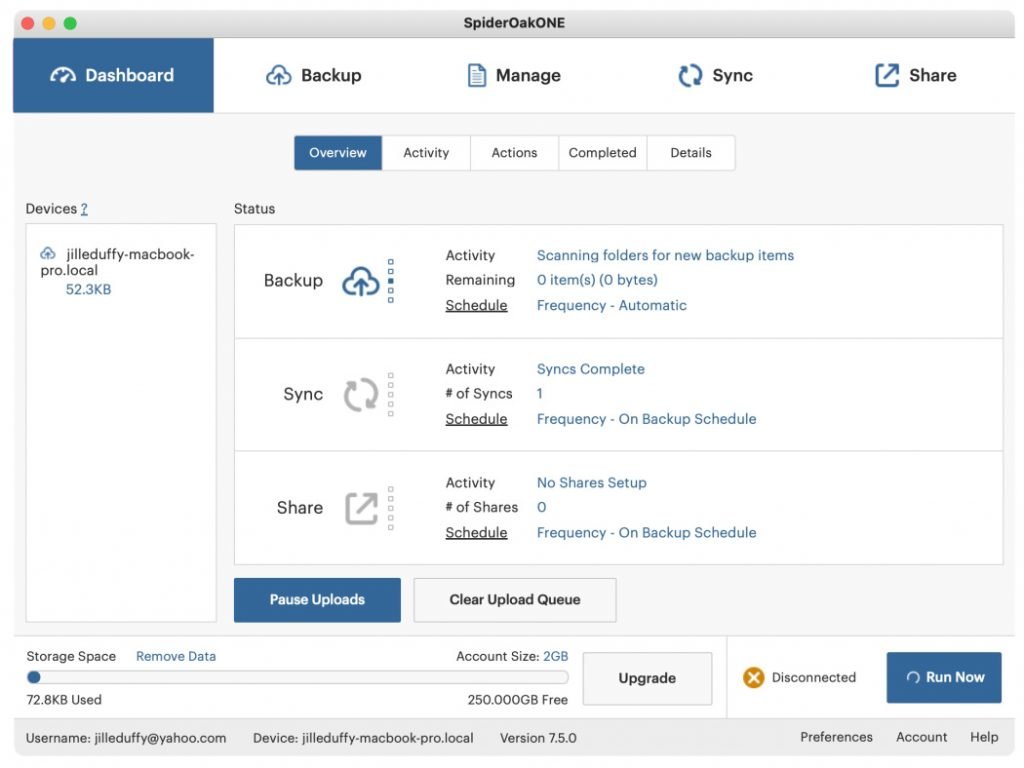Viewport: 1024px width, 768px height.
Task: Open the Share Schedule link
Action: coord(476,533)
